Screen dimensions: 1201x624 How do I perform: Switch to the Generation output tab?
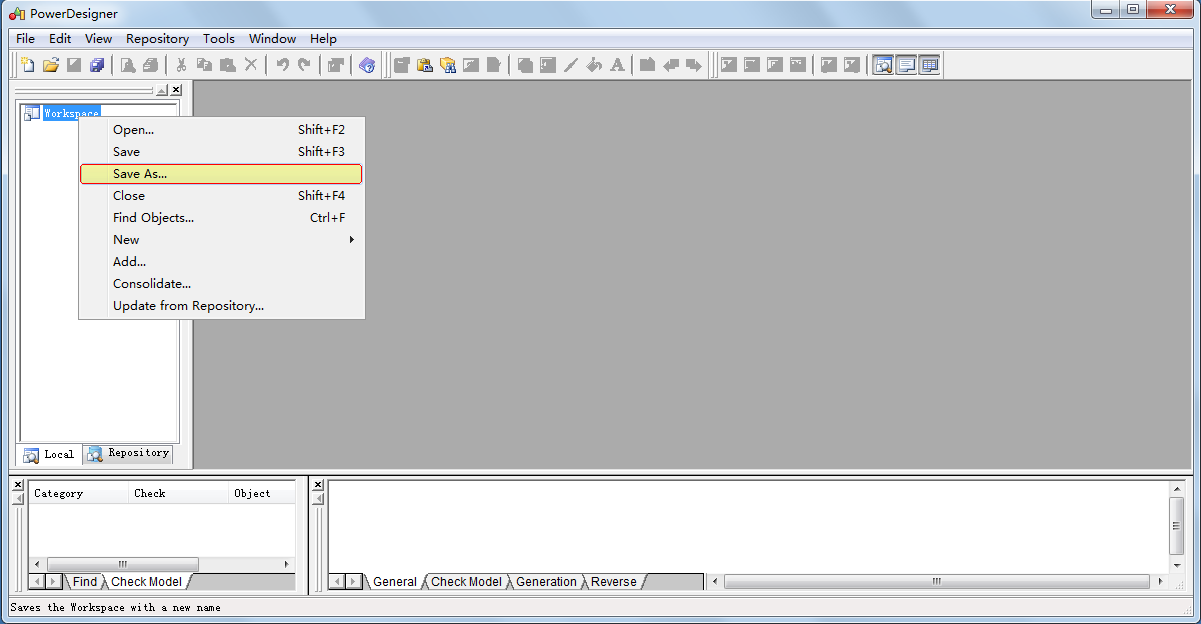(546, 582)
